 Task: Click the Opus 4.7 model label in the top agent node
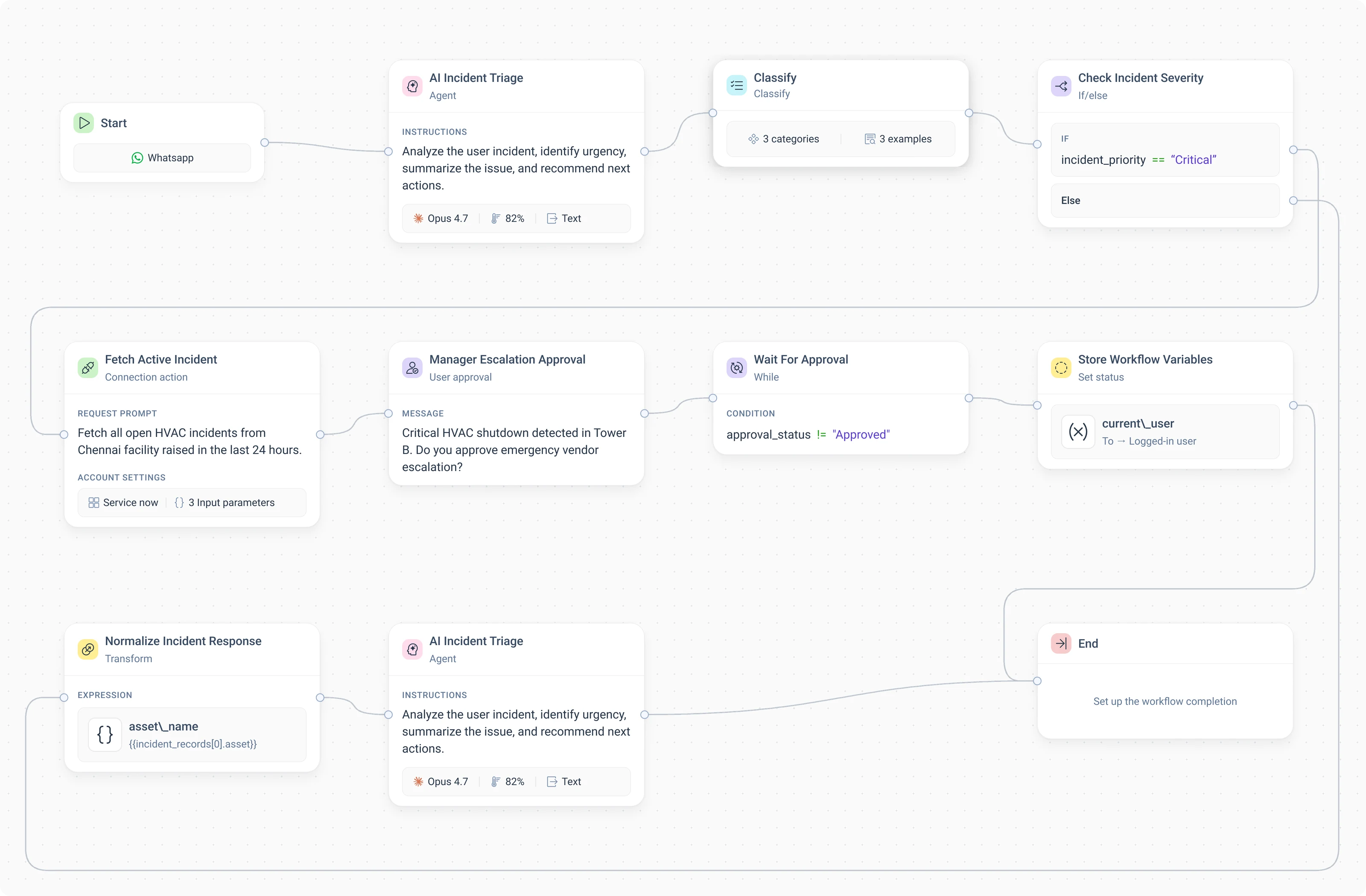click(448, 218)
